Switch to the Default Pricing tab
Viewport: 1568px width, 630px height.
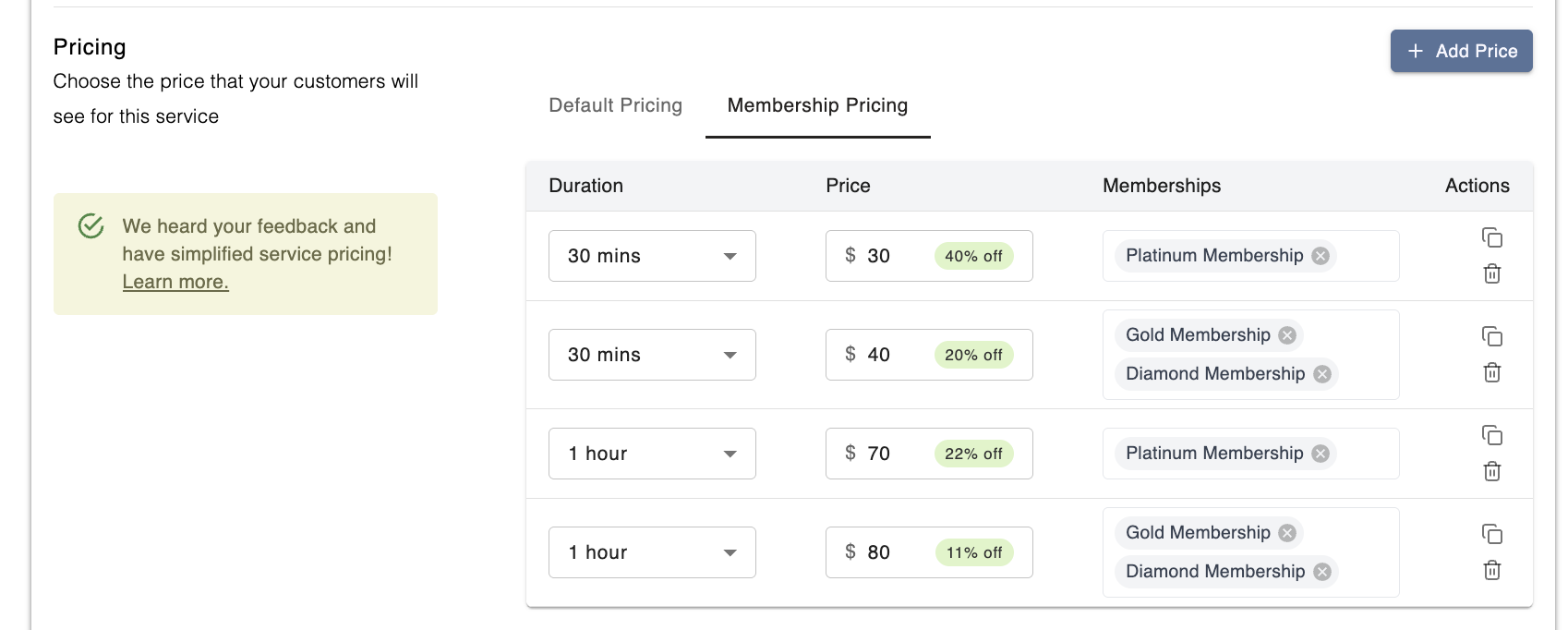coord(615,105)
